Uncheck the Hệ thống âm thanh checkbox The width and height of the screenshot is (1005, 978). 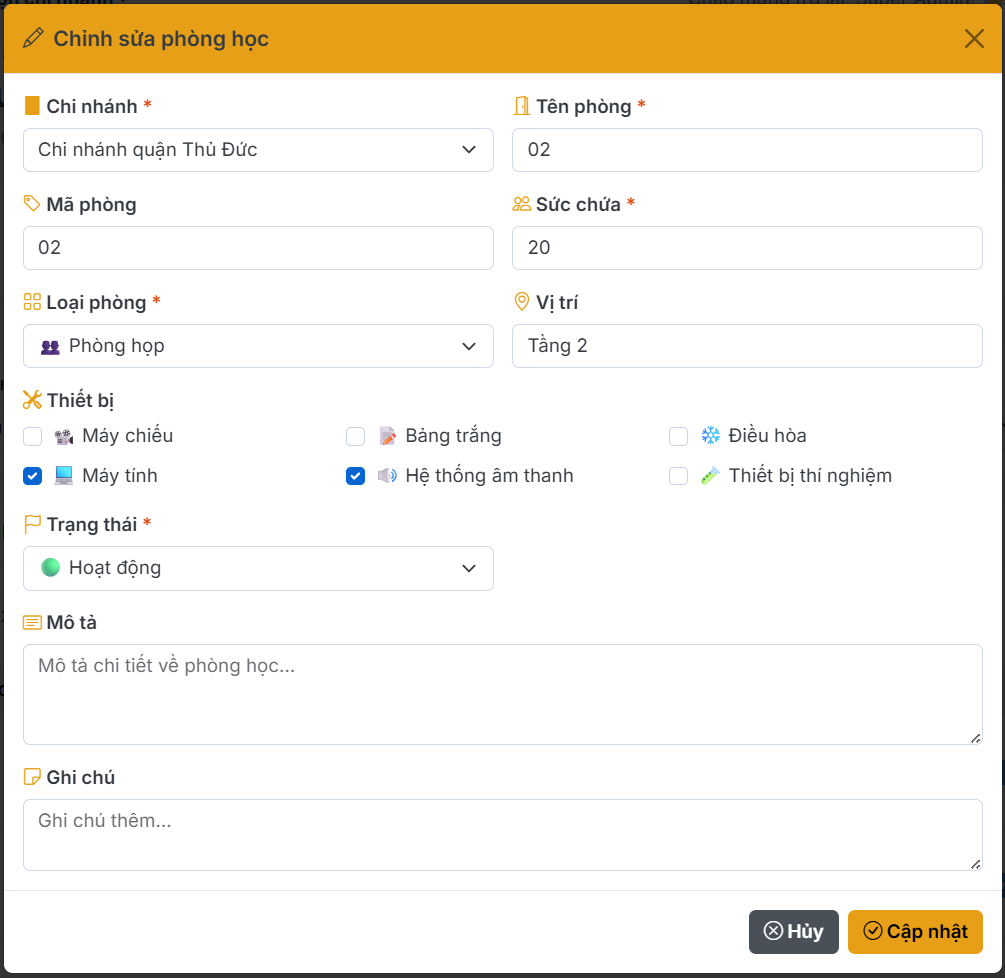[356, 476]
